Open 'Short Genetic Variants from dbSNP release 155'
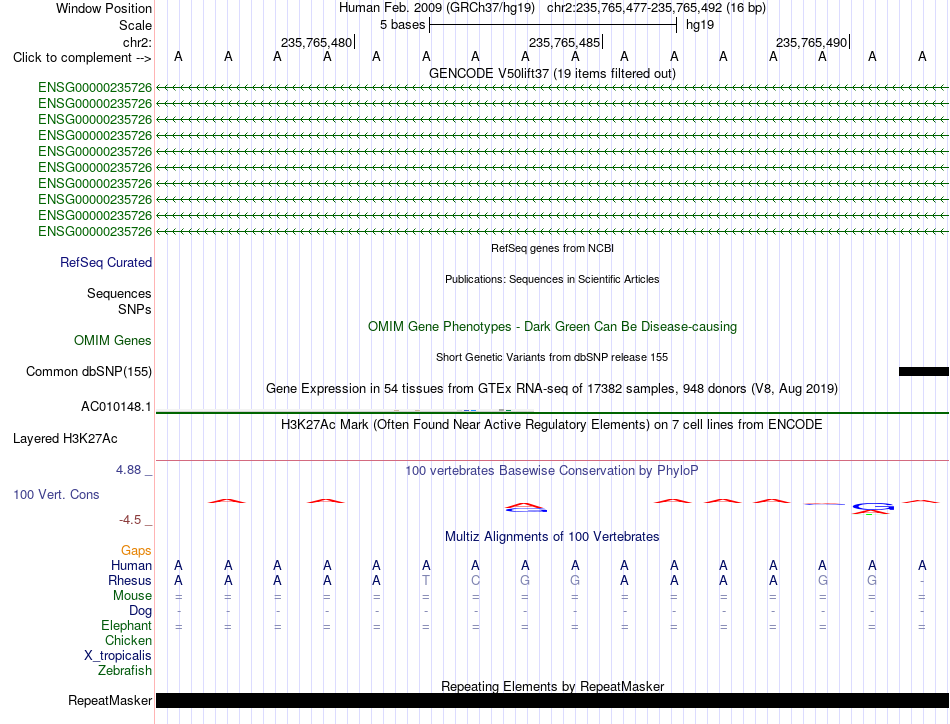This screenshot has width=950, height=724. [x=552, y=357]
